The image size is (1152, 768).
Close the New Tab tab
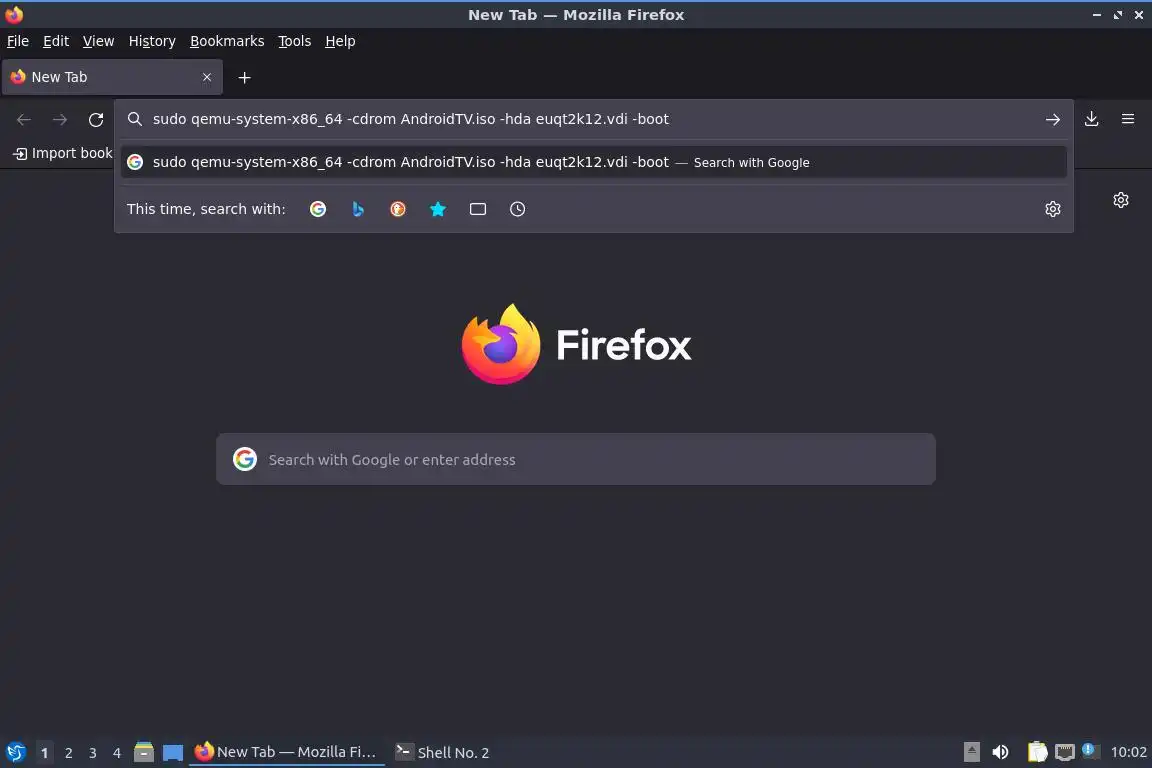tap(207, 77)
